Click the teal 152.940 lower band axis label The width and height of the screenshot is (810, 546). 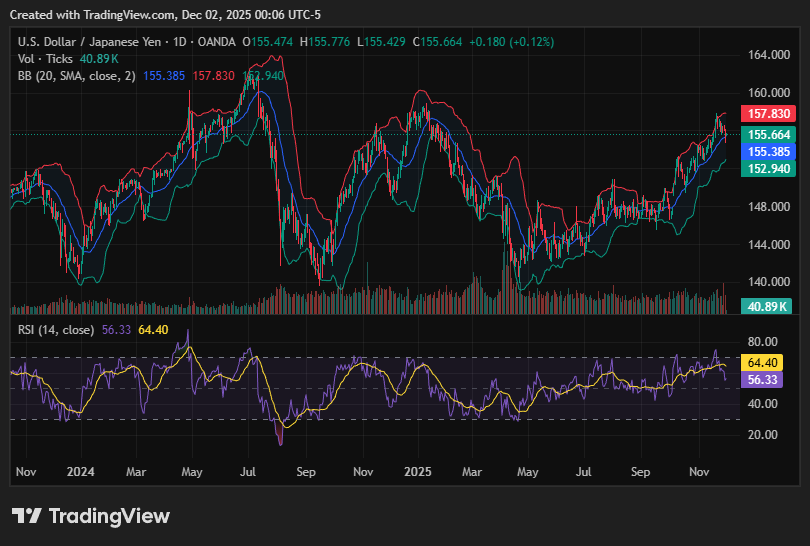tap(766, 169)
